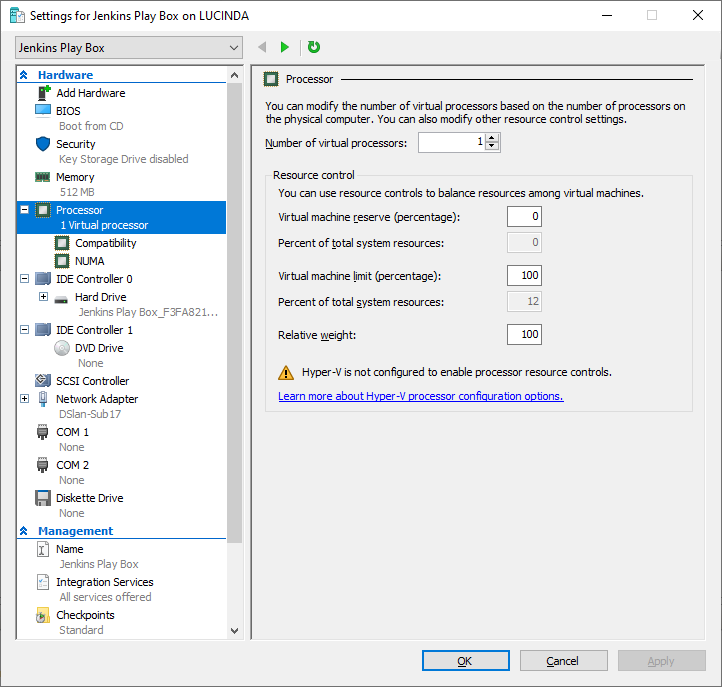Select the SCSI Controller entry

tap(93, 381)
